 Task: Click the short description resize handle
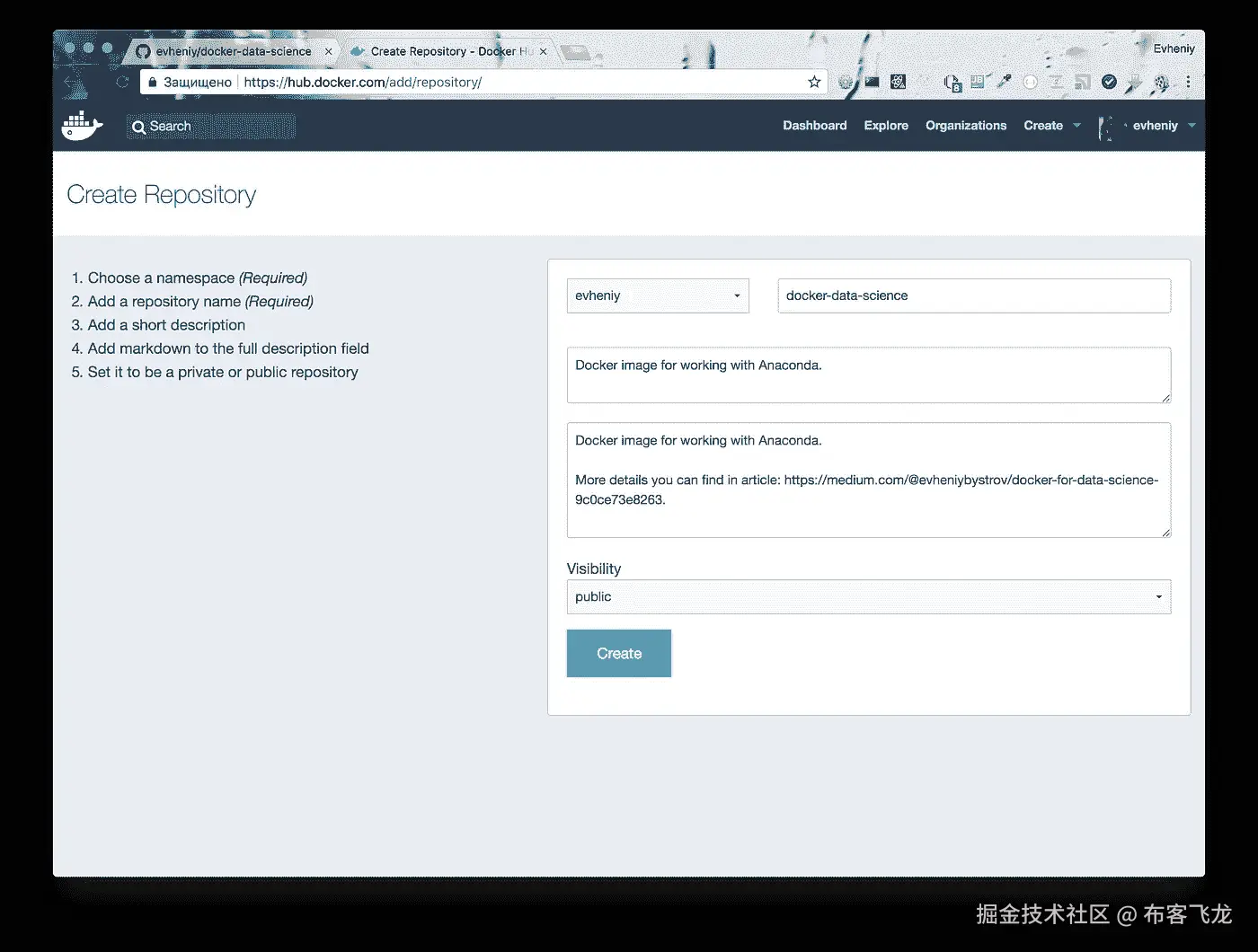(1165, 398)
